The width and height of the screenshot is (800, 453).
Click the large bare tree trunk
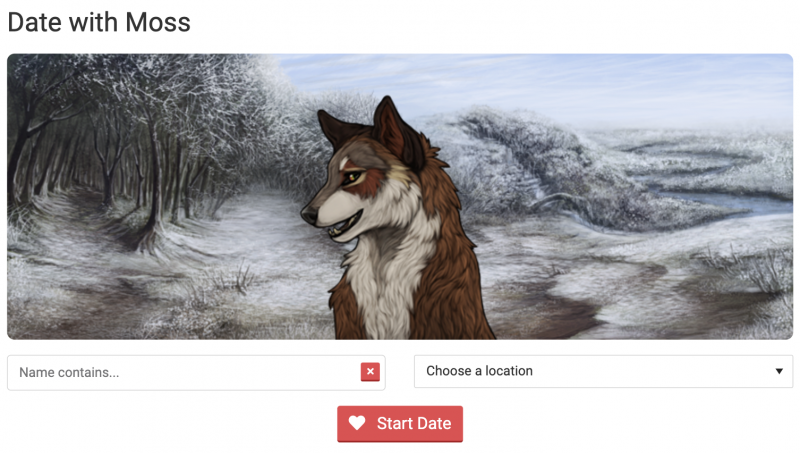coord(153,194)
